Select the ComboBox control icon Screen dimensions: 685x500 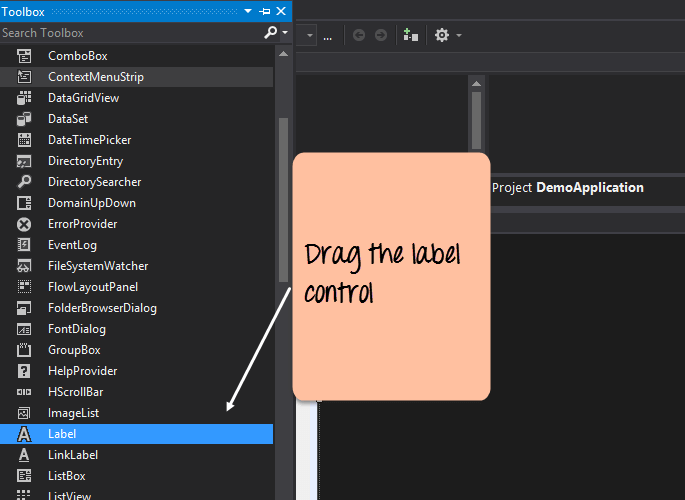click(x=25, y=56)
